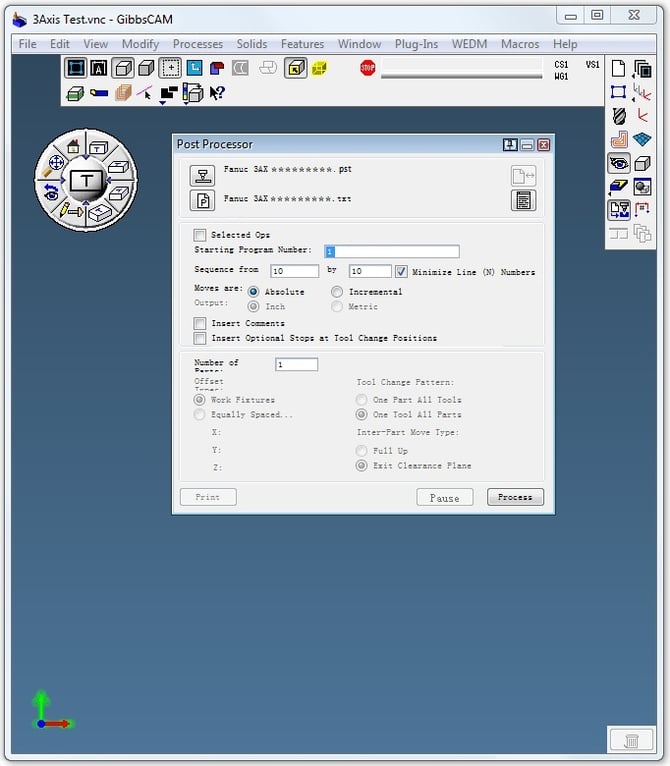Click the new document icon in palette
The width and height of the screenshot is (670, 766).
point(619,69)
